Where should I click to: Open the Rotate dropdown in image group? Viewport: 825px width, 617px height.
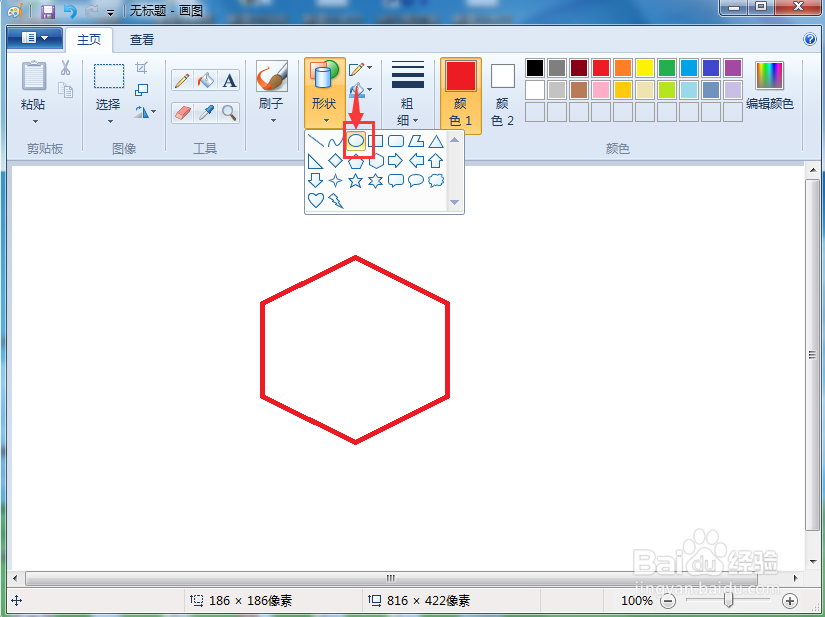click(145, 112)
